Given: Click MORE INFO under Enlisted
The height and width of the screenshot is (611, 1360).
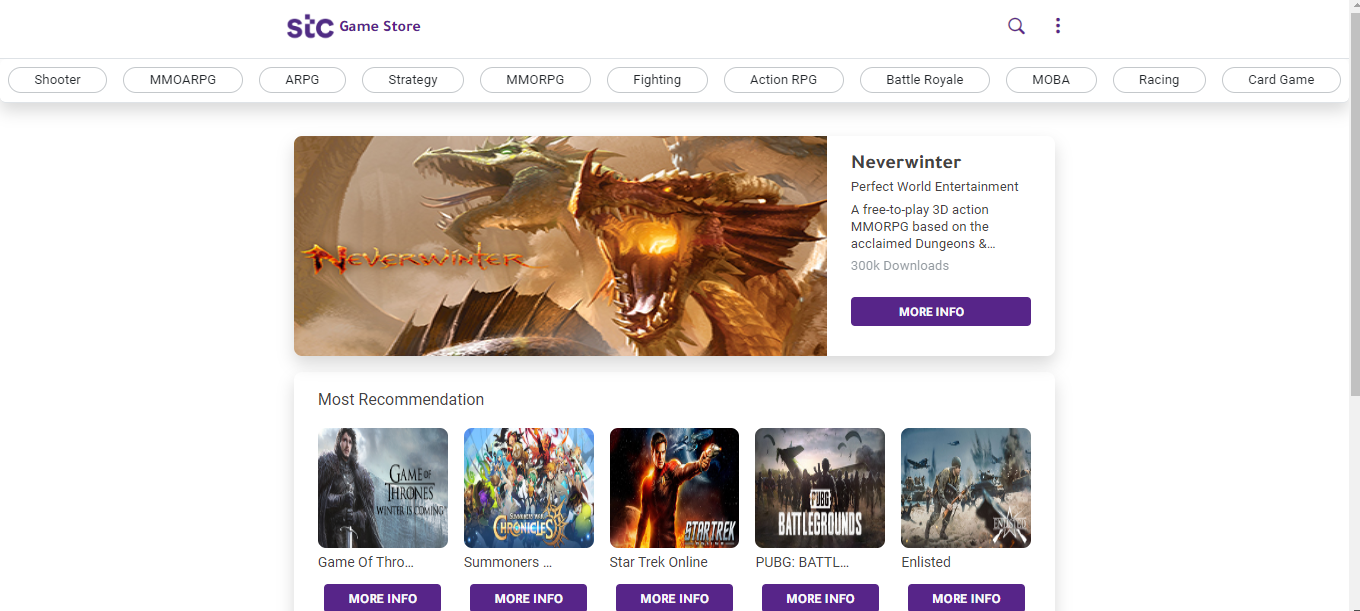Looking at the screenshot, I should (x=965, y=597).
